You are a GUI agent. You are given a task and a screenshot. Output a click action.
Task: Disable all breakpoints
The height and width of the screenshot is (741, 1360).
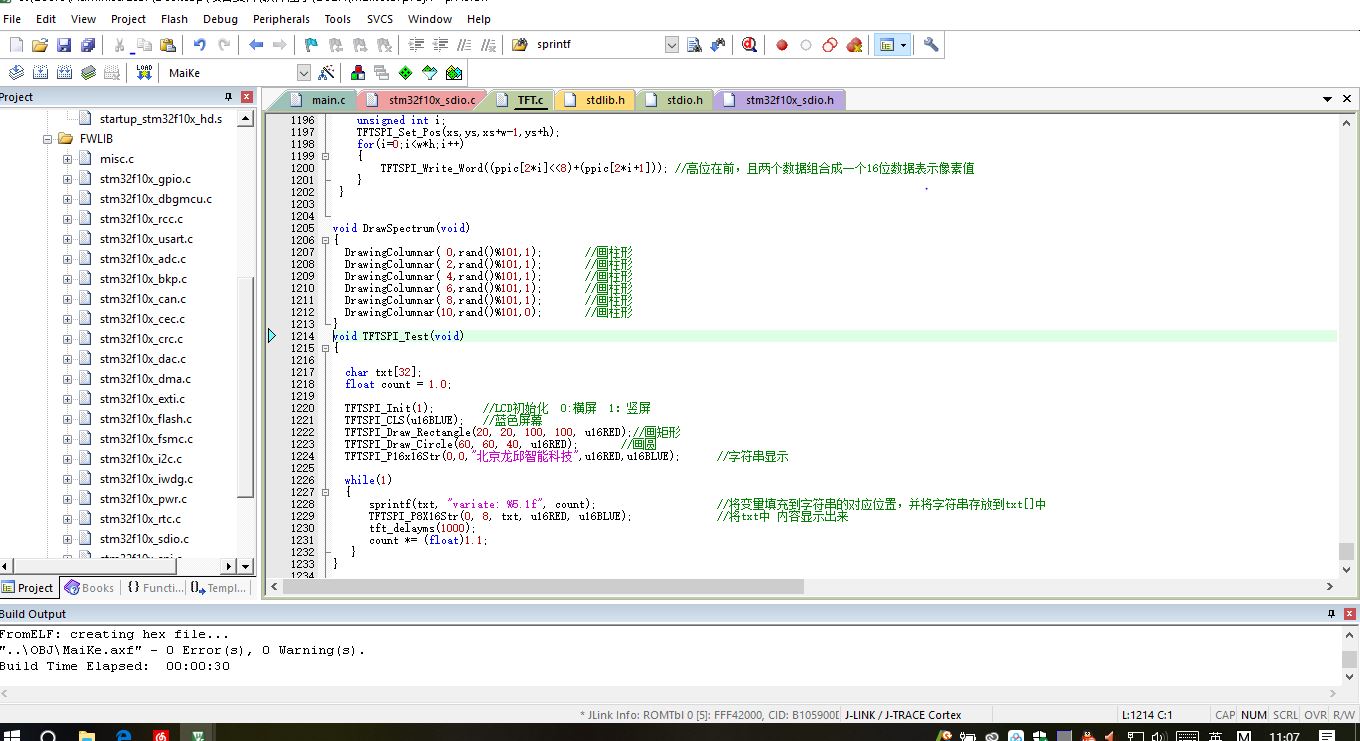click(x=830, y=45)
